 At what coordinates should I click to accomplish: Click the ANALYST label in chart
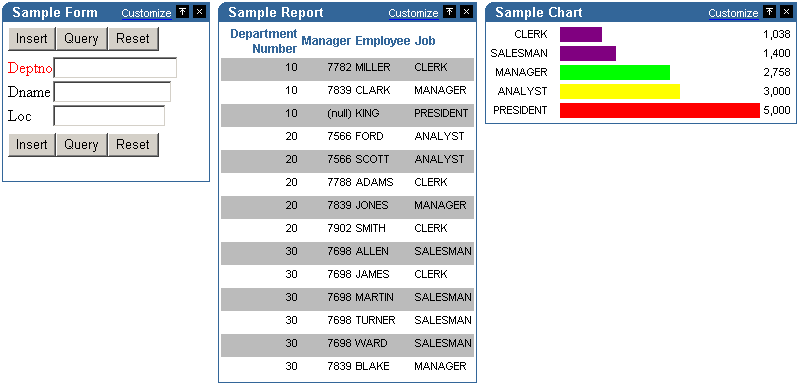pos(523,92)
